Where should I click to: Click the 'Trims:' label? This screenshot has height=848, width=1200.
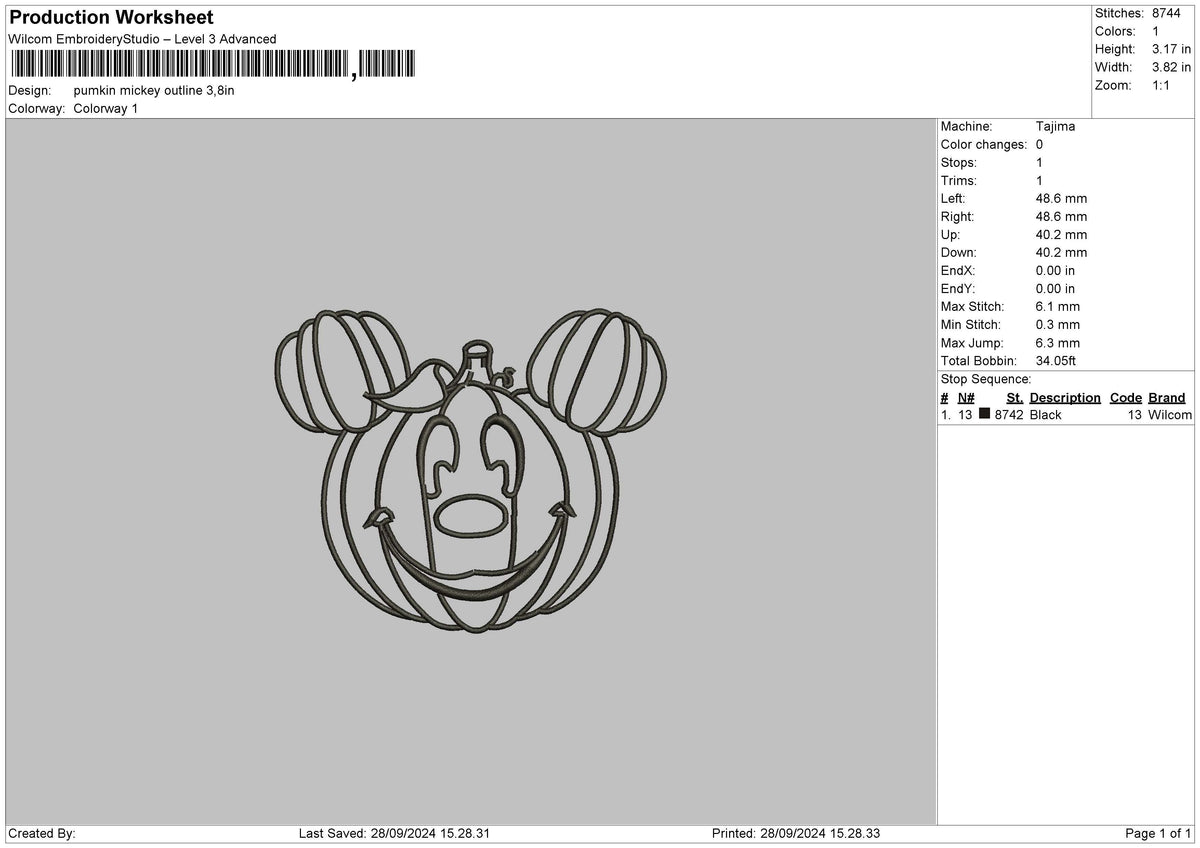tap(959, 180)
